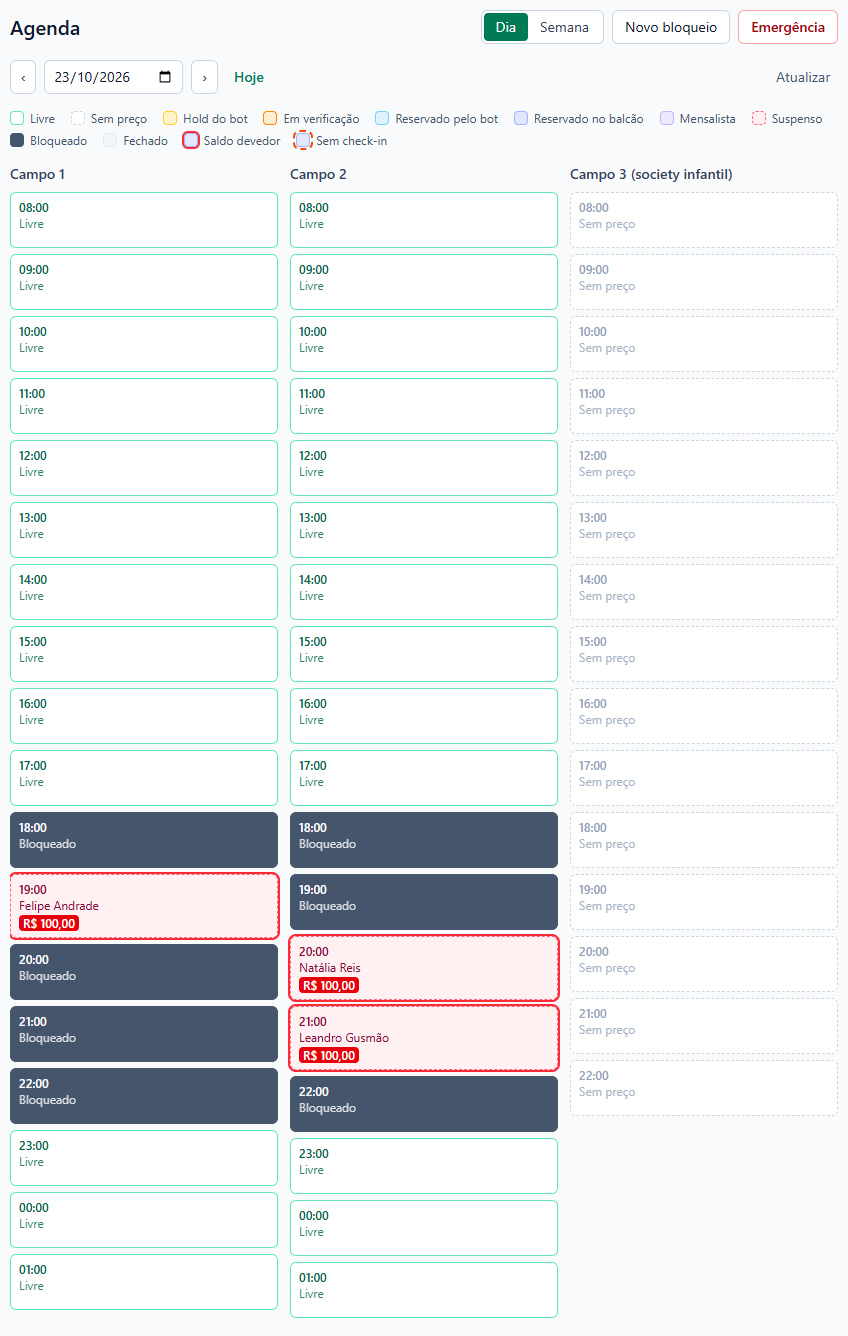The height and width of the screenshot is (1336, 848).
Task: Open Felipe Andrade 19:00 booking on Campo 1
Action: point(144,906)
